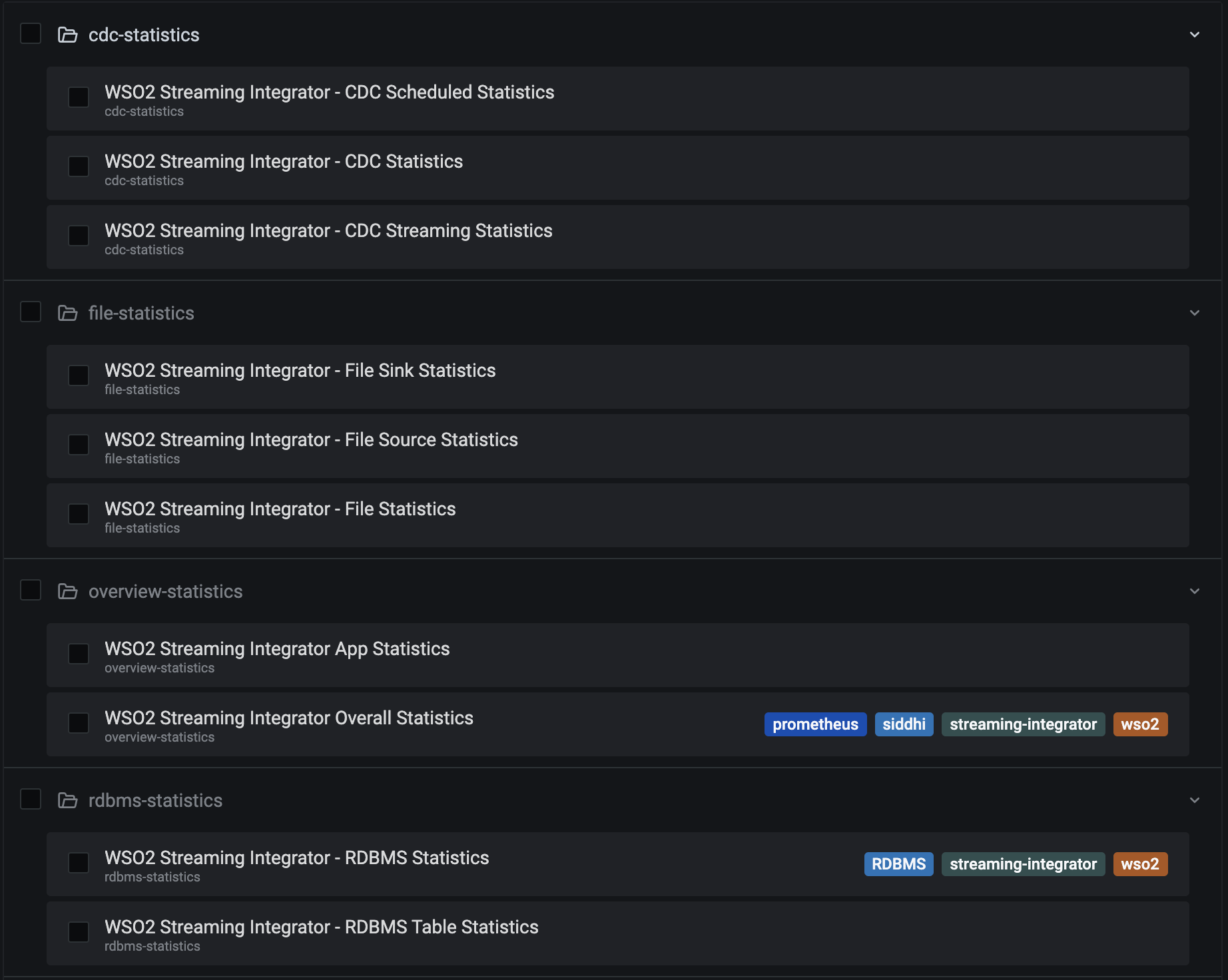The height and width of the screenshot is (980, 1228).
Task: Open Streaming Integrator App Statistics dashboard
Action: (x=277, y=648)
